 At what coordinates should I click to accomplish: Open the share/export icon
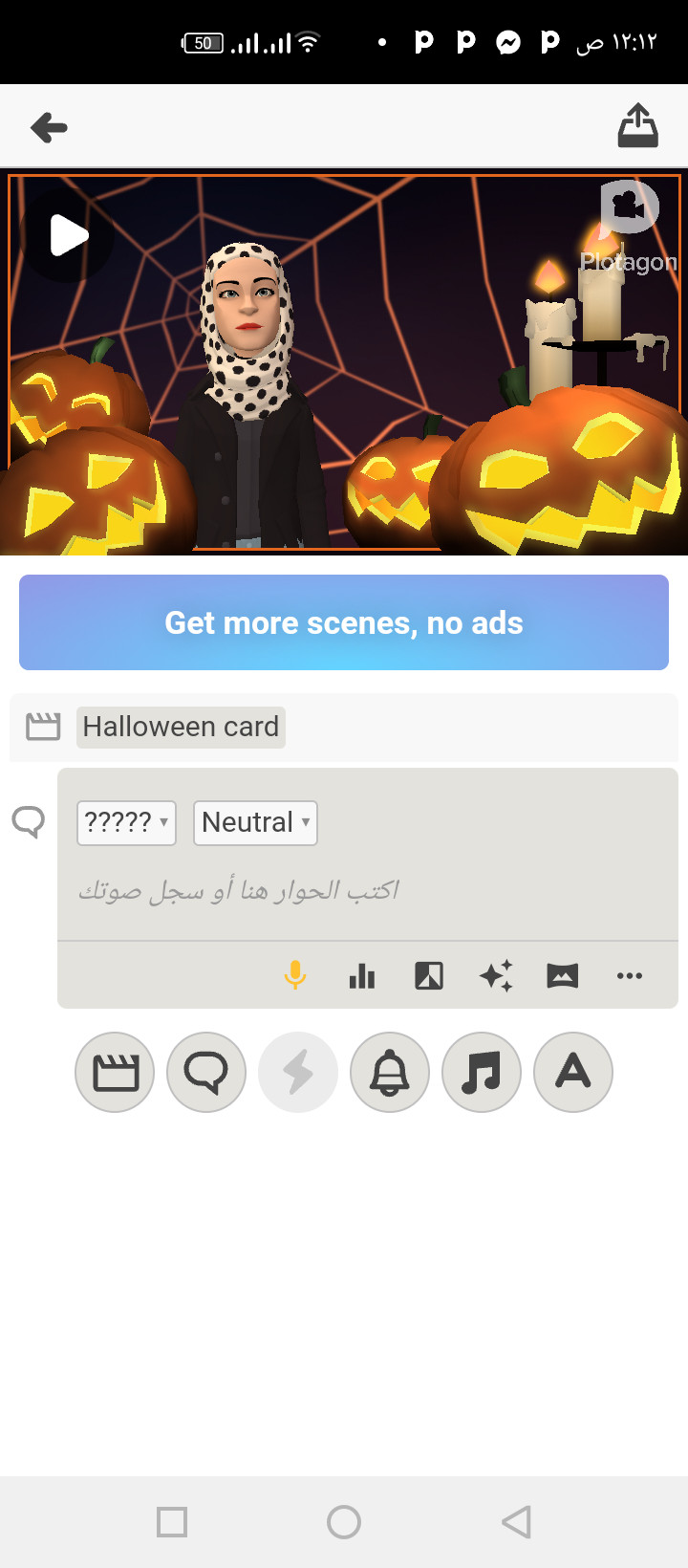(637, 126)
